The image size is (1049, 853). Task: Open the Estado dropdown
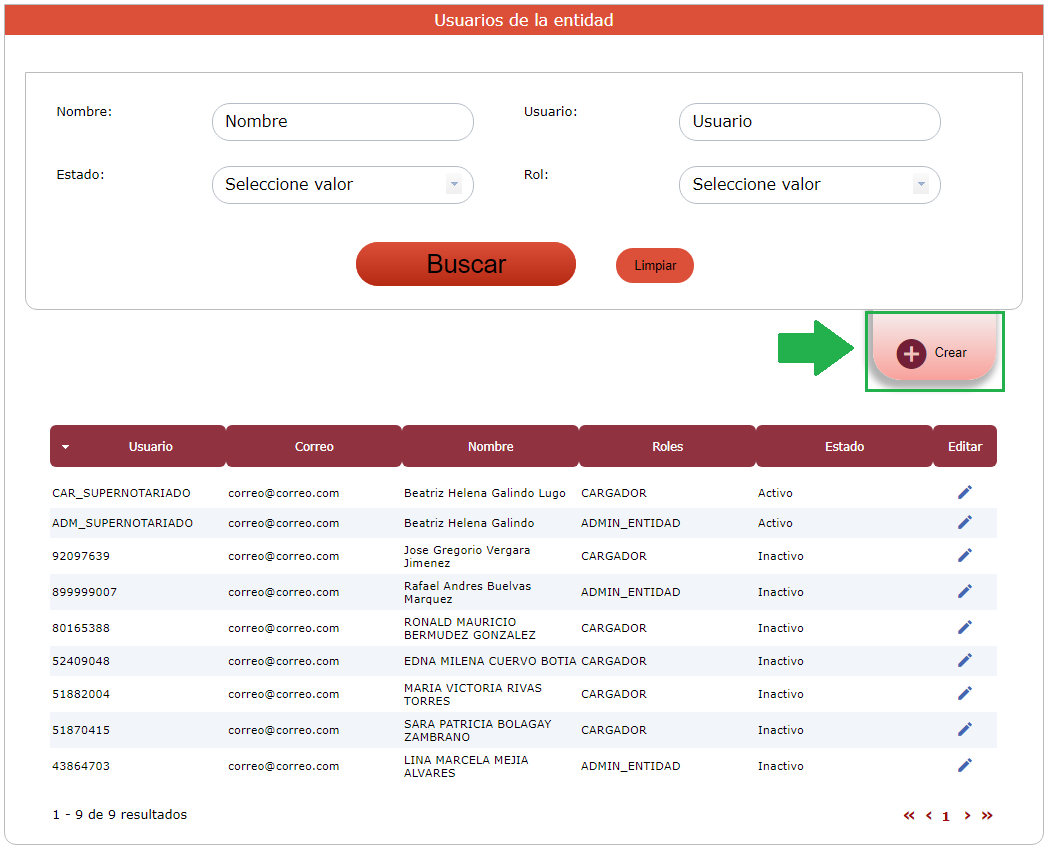(x=342, y=185)
